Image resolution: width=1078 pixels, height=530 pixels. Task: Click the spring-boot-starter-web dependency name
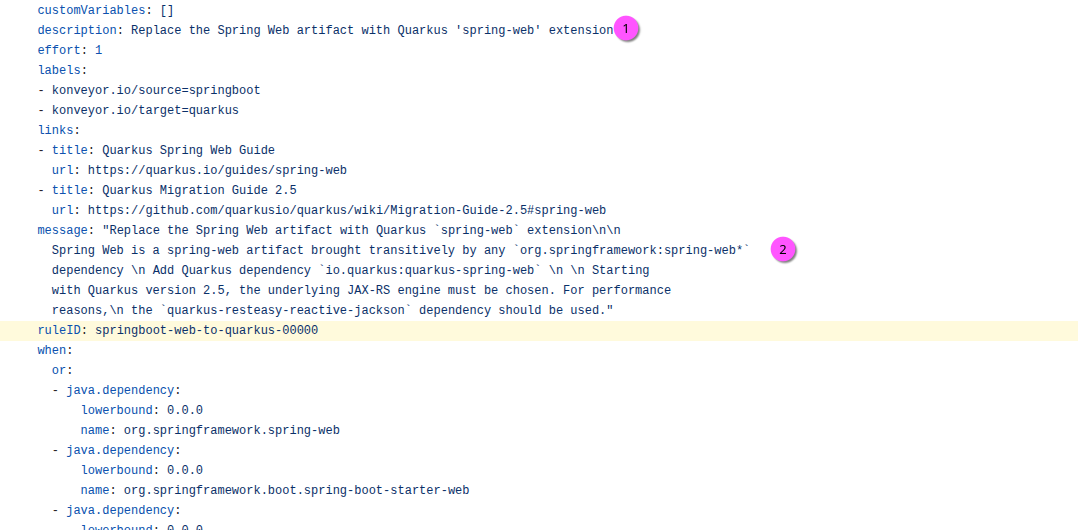[296, 490]
